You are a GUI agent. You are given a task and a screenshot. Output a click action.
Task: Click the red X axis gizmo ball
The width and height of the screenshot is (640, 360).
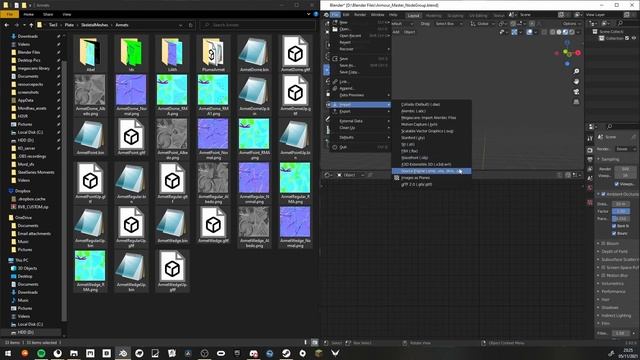pos(578,53)
